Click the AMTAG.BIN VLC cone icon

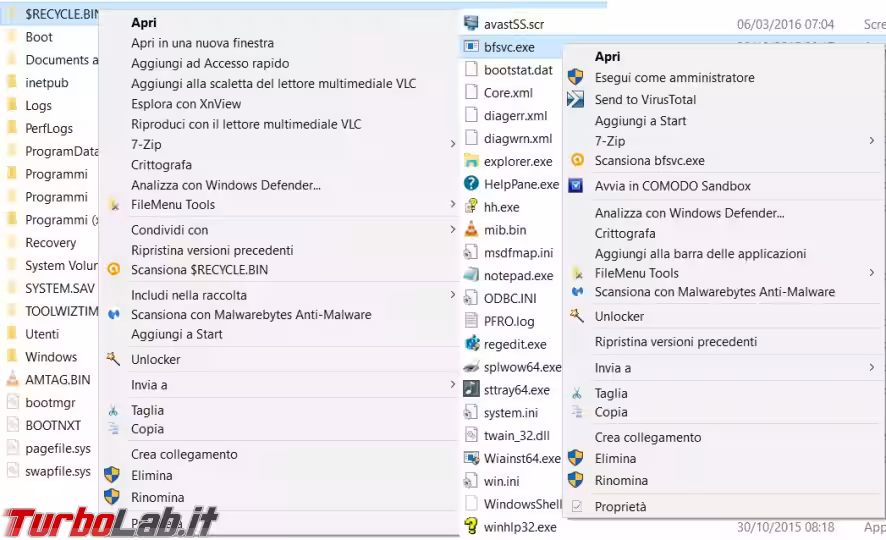[12, 379]
